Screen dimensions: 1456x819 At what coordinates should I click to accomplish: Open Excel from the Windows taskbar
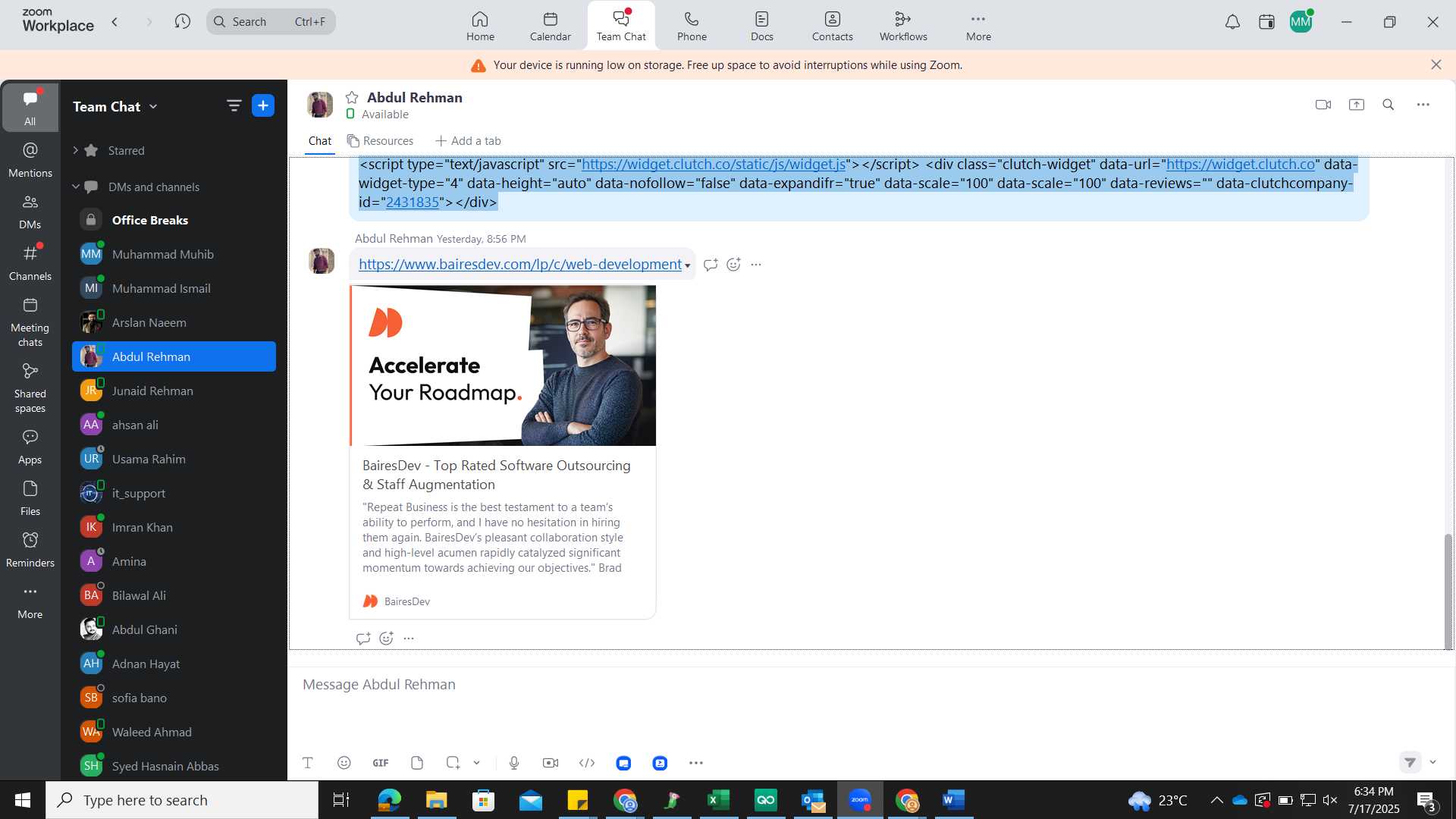click(718, 800)
